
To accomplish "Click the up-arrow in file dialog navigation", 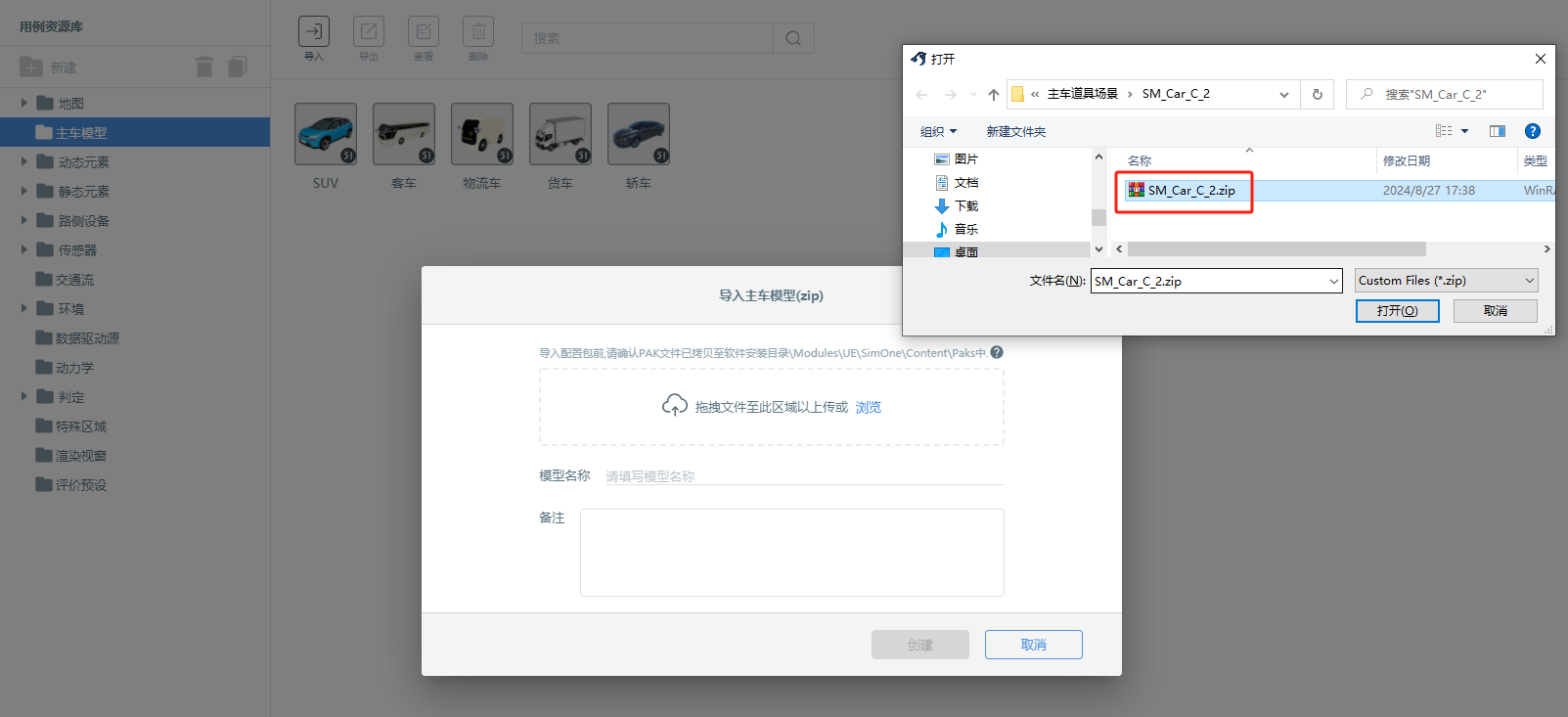I will (x=994, y=94).
